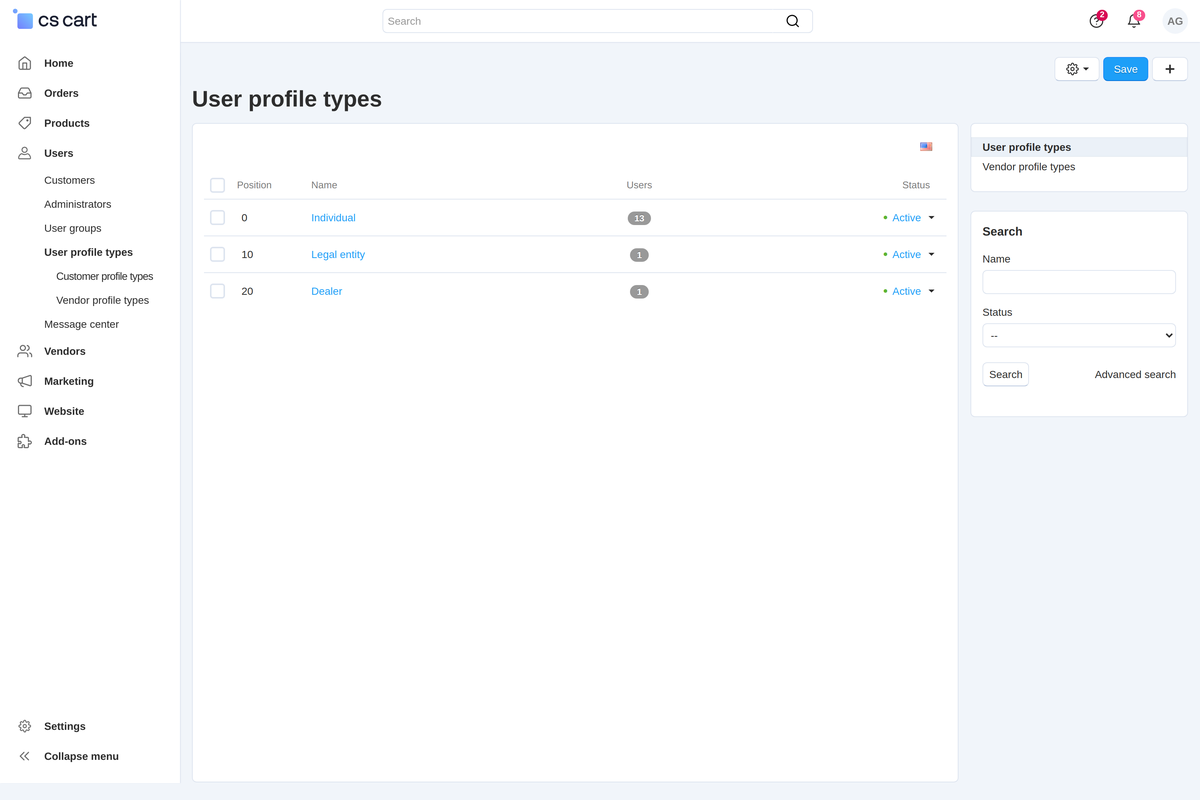Click the Orders inbox icon

(25, 93)
